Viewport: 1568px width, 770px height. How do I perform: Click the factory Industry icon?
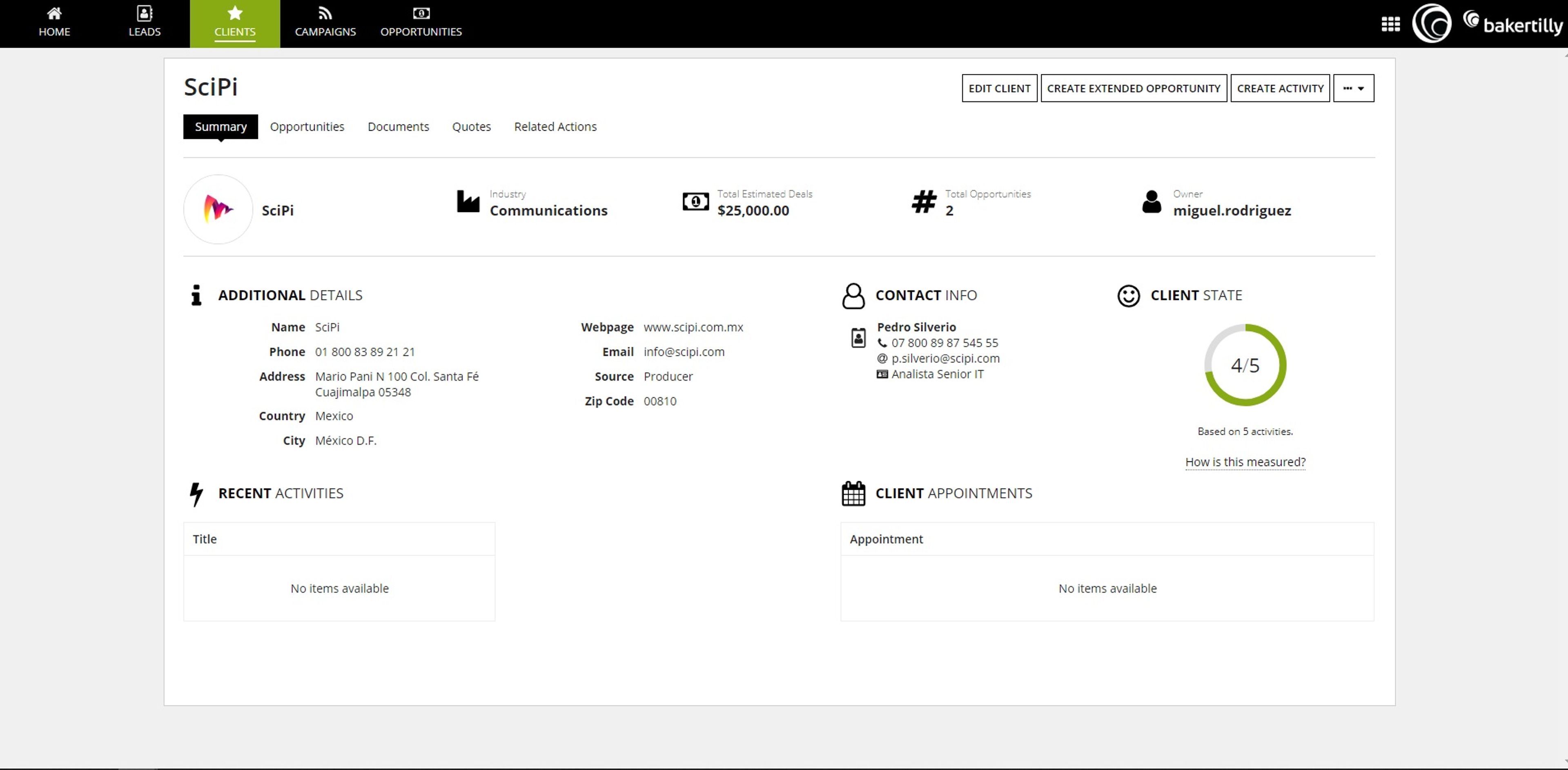click(468, 201)
